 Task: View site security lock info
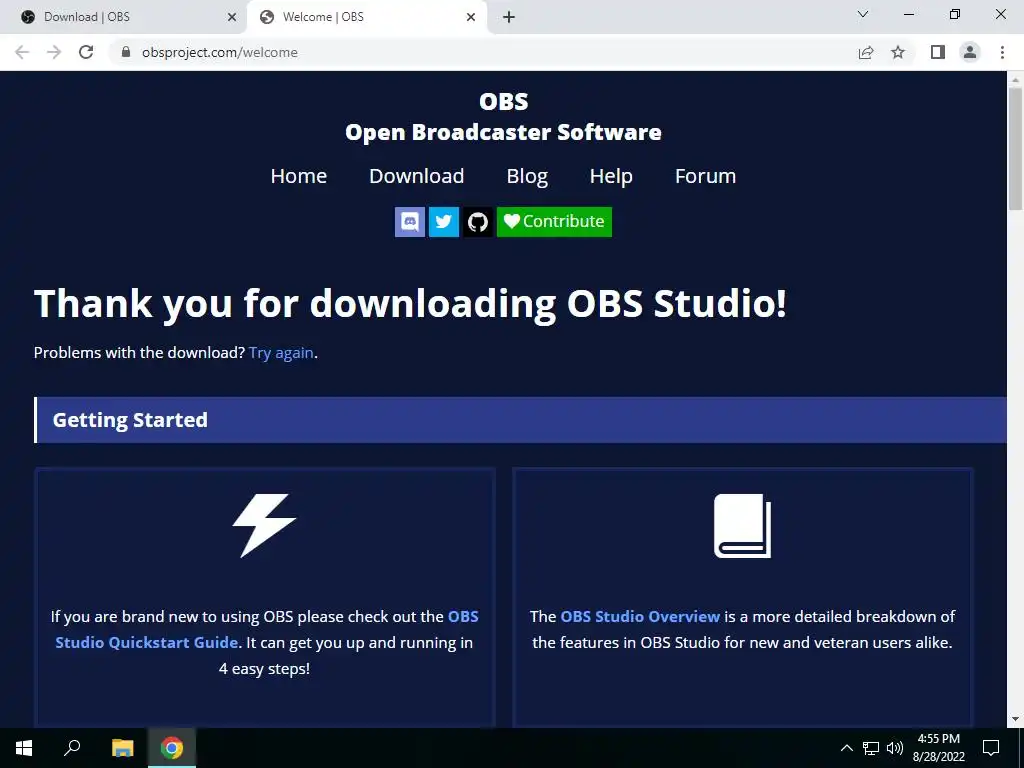[x=126, y=52]
